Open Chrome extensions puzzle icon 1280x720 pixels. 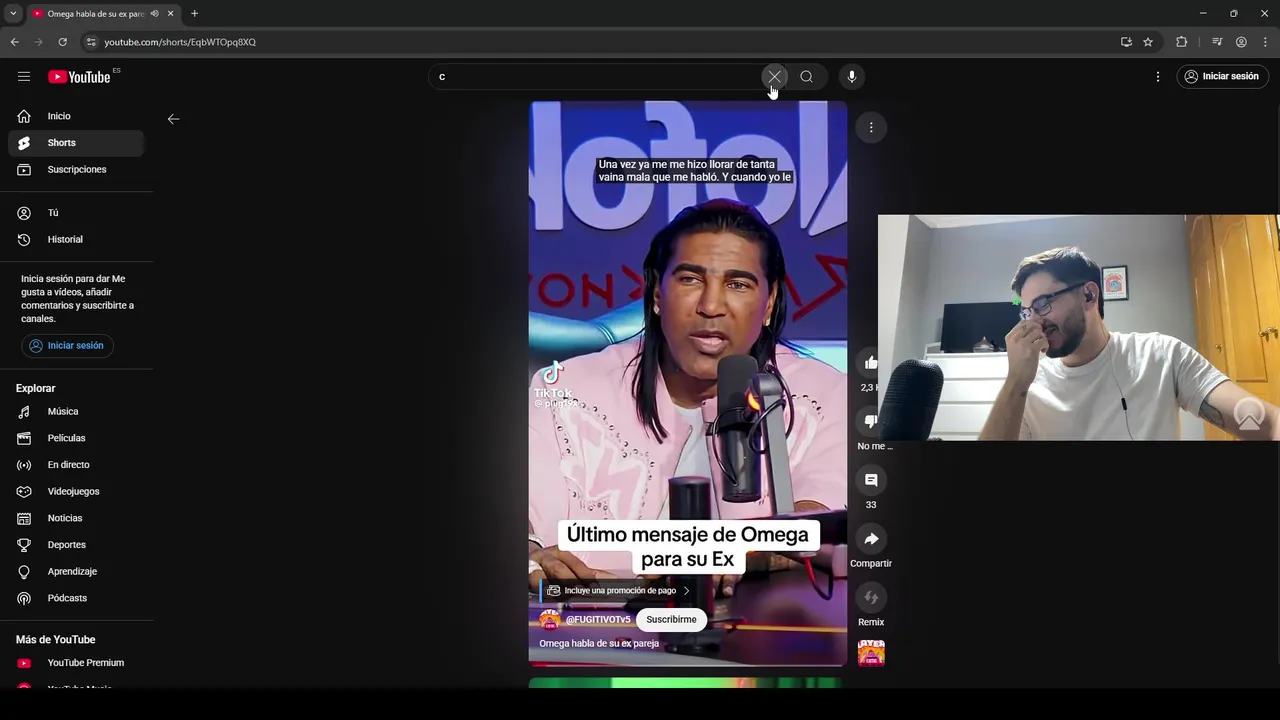coord(1182,42)
